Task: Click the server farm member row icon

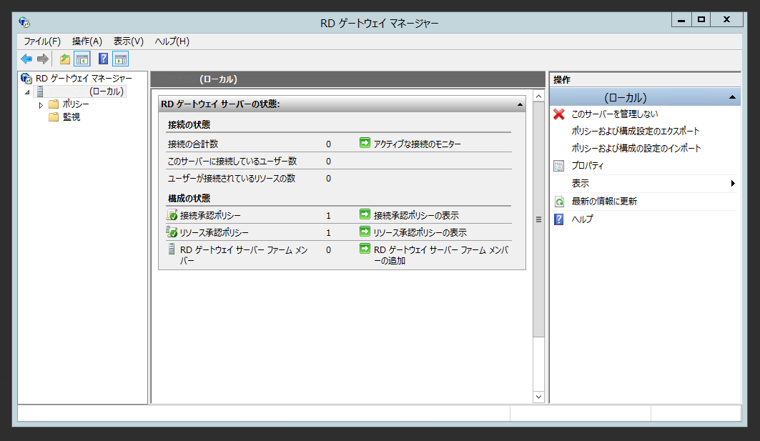Action: 172,249
